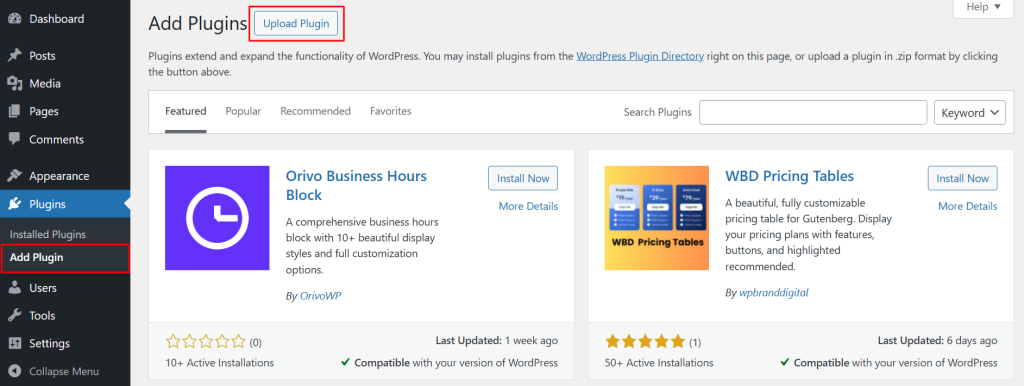Click the five-star rating of WBD Pricing Tables
The width and height of the screenshot is (1024, 386).
tap(645, 341)
